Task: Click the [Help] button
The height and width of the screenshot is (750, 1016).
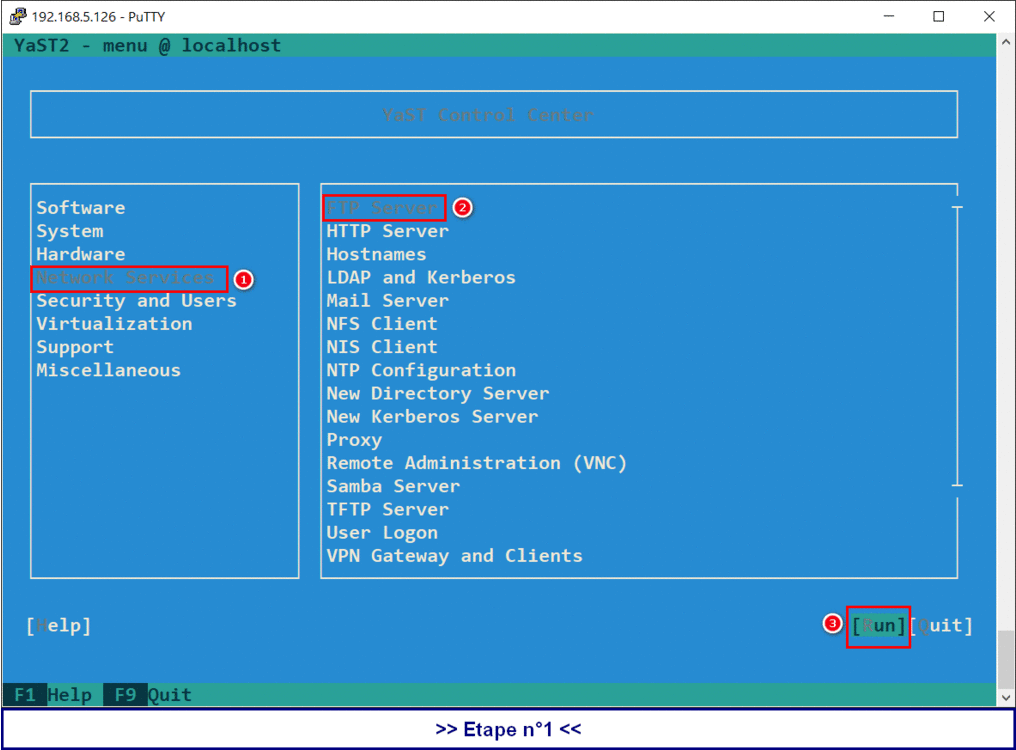Action: click(59, 626)
